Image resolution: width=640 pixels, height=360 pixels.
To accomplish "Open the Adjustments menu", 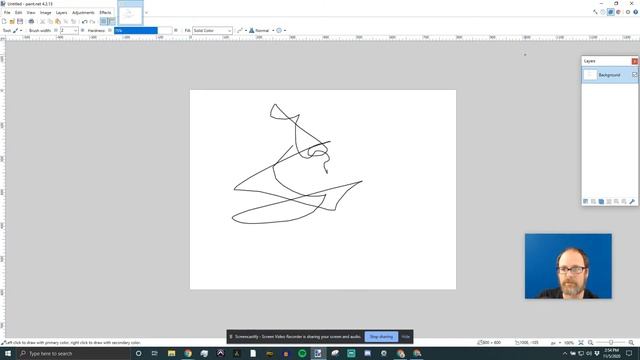I will (83, 13).
